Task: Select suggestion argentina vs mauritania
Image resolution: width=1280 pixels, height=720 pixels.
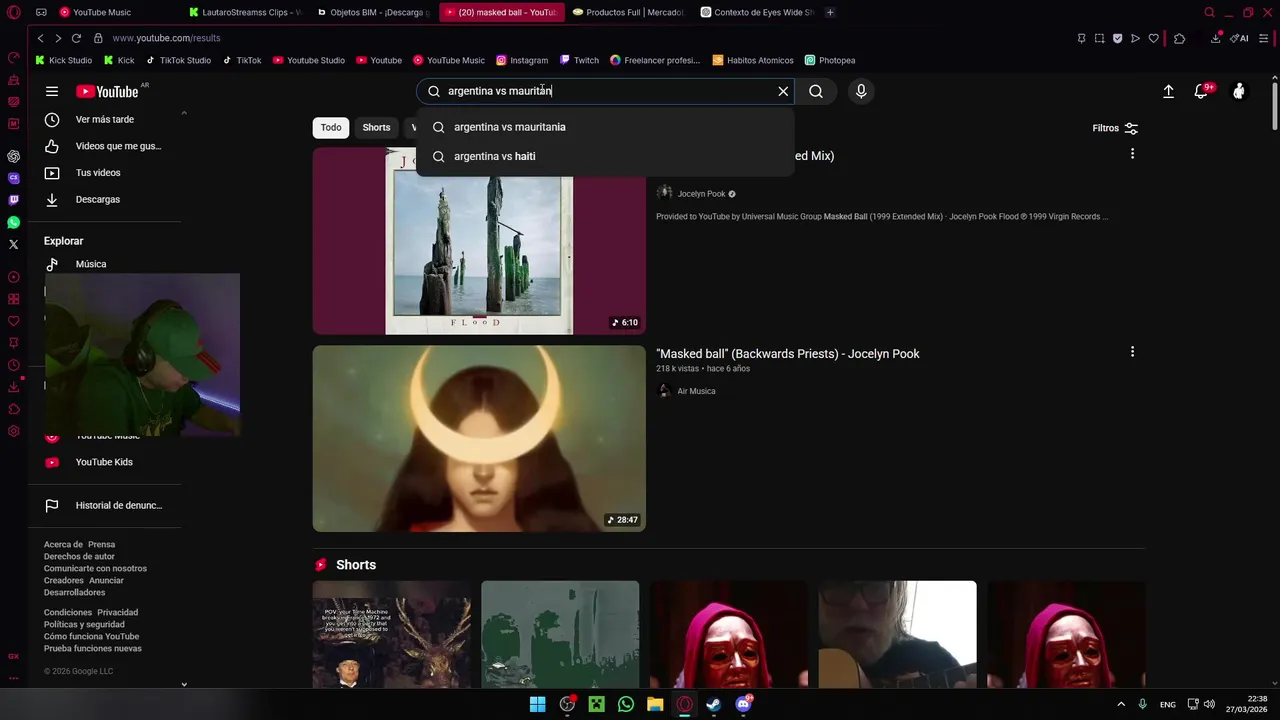Action: (605, 127)
